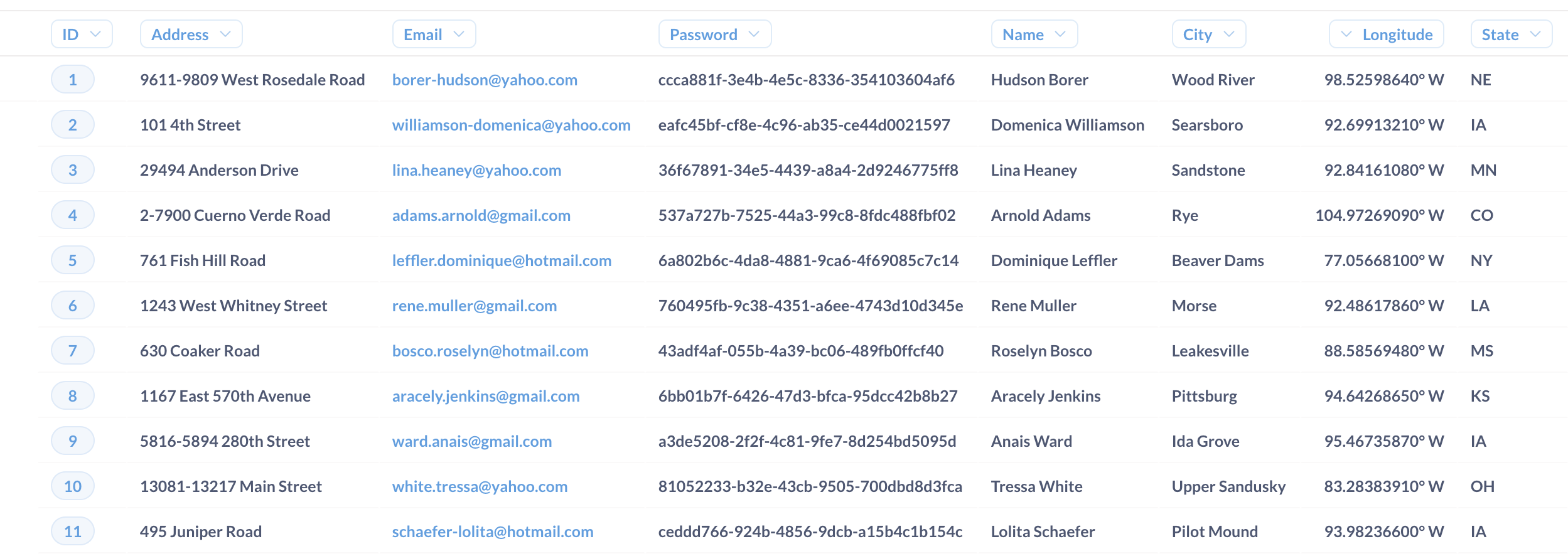Open record with ID badge 10
The image size is (1568, 556).
click(x=73, y=486)
